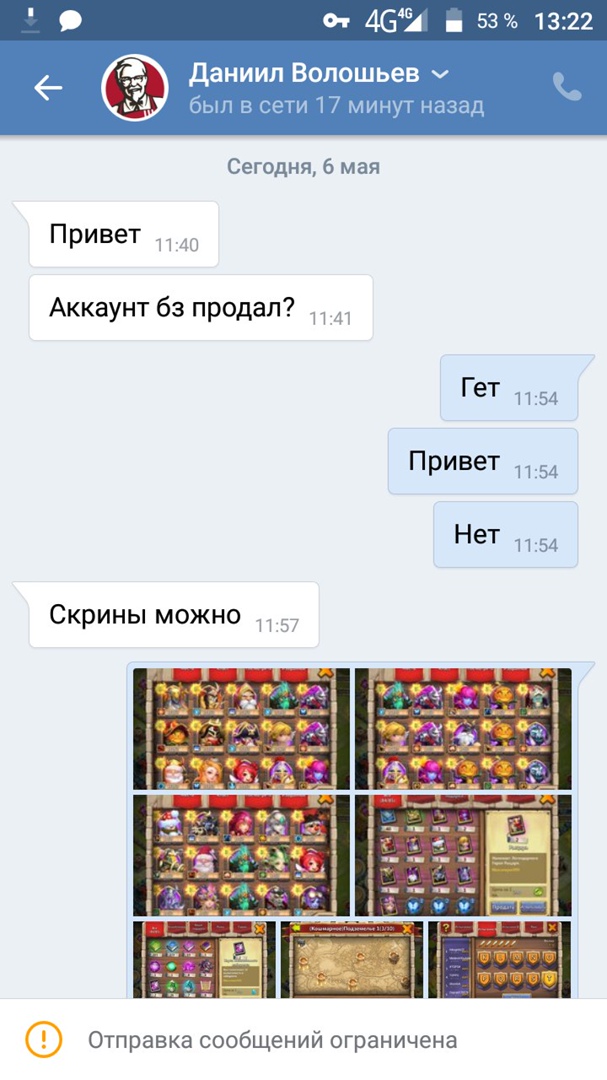Screen dimensions: 607x1080
Task: Tap the 'Отправка сообщений ограничена' notice
Action: click(272, 1039)
